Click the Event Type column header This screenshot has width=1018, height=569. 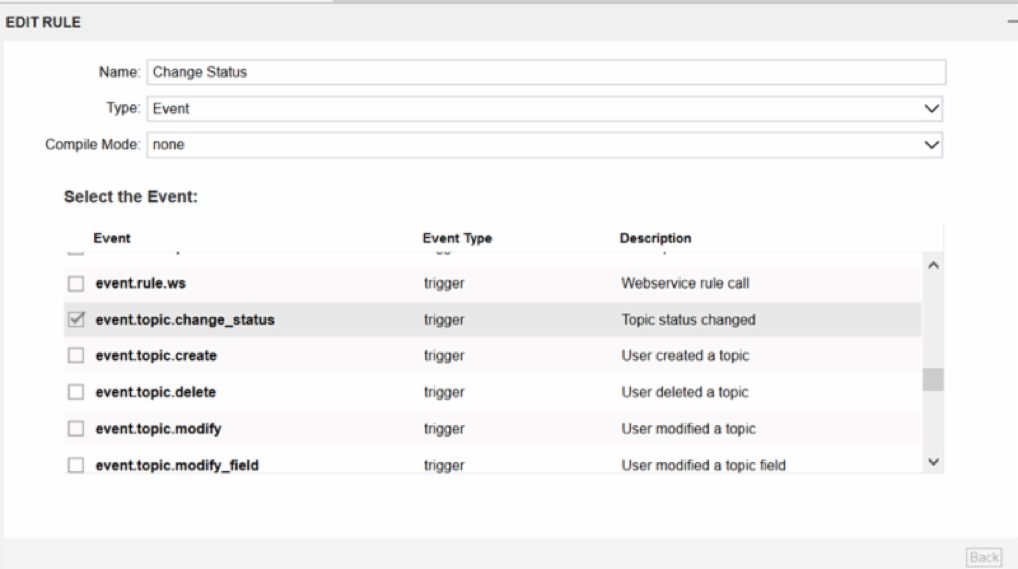457,239
